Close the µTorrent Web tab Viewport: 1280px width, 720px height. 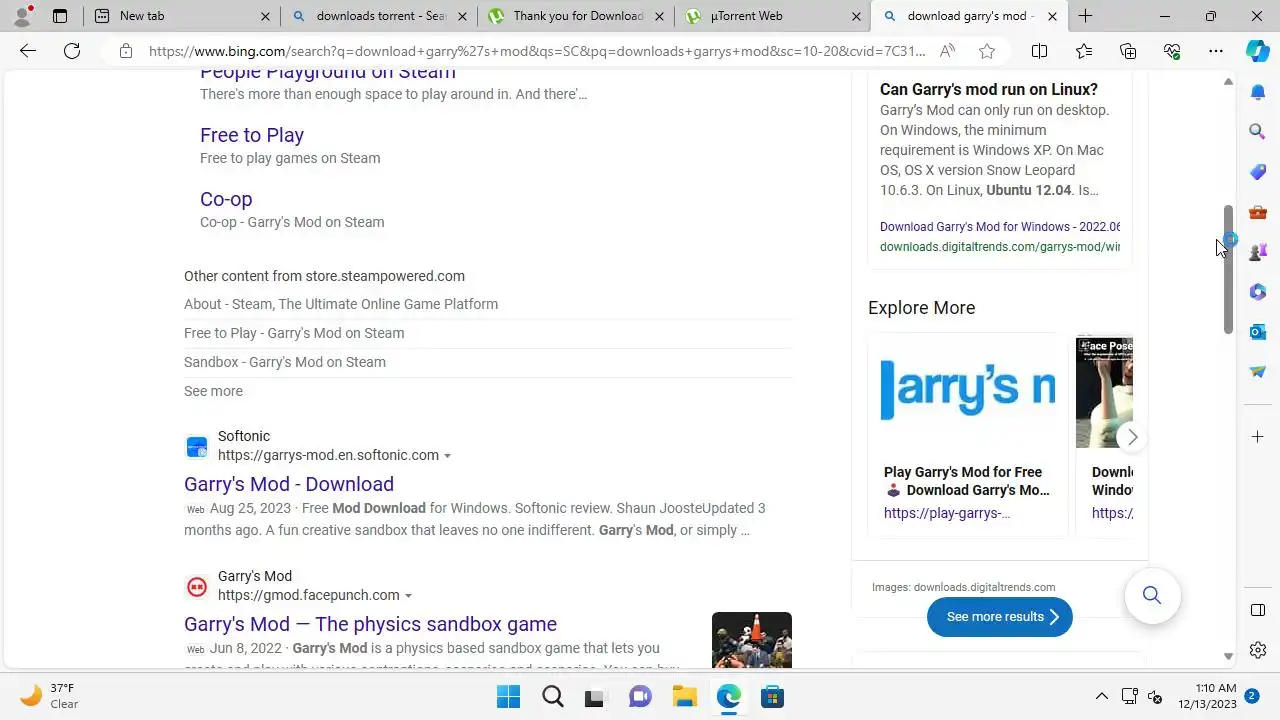click(x=857, y=16)
